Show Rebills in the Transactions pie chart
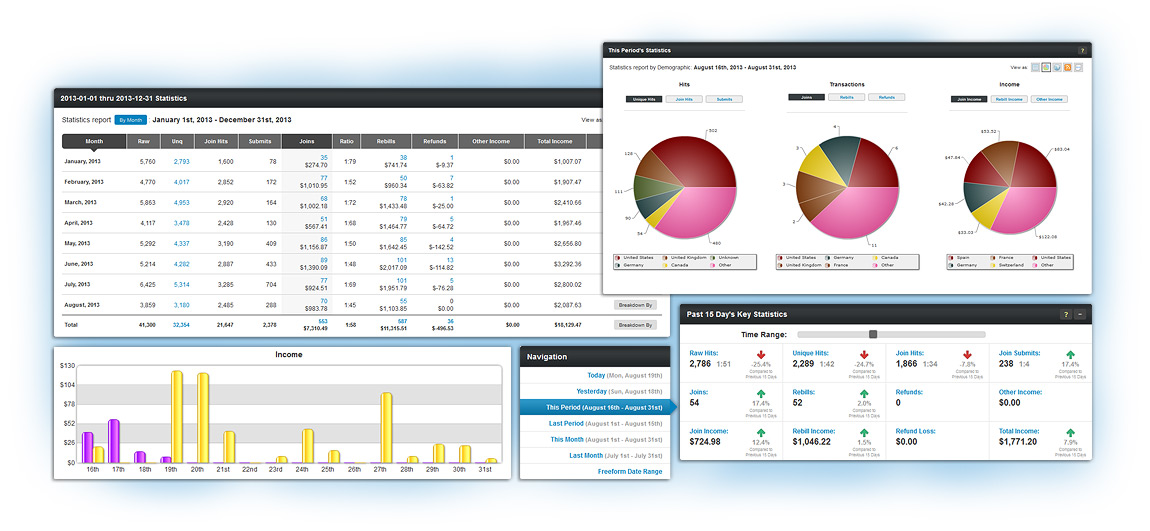 [x=846, y=97]
